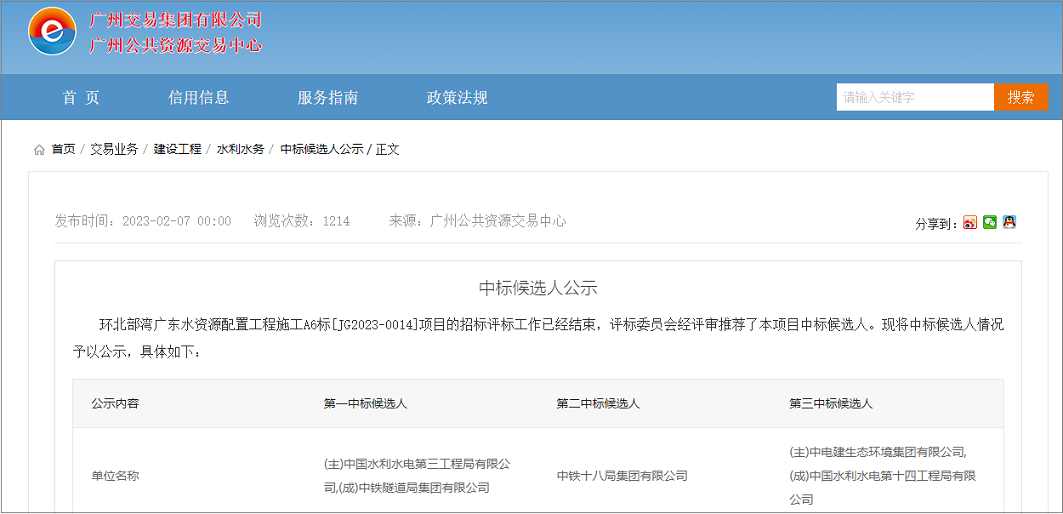Click the 广州公共资源交易中心 header title

point(175,45)
